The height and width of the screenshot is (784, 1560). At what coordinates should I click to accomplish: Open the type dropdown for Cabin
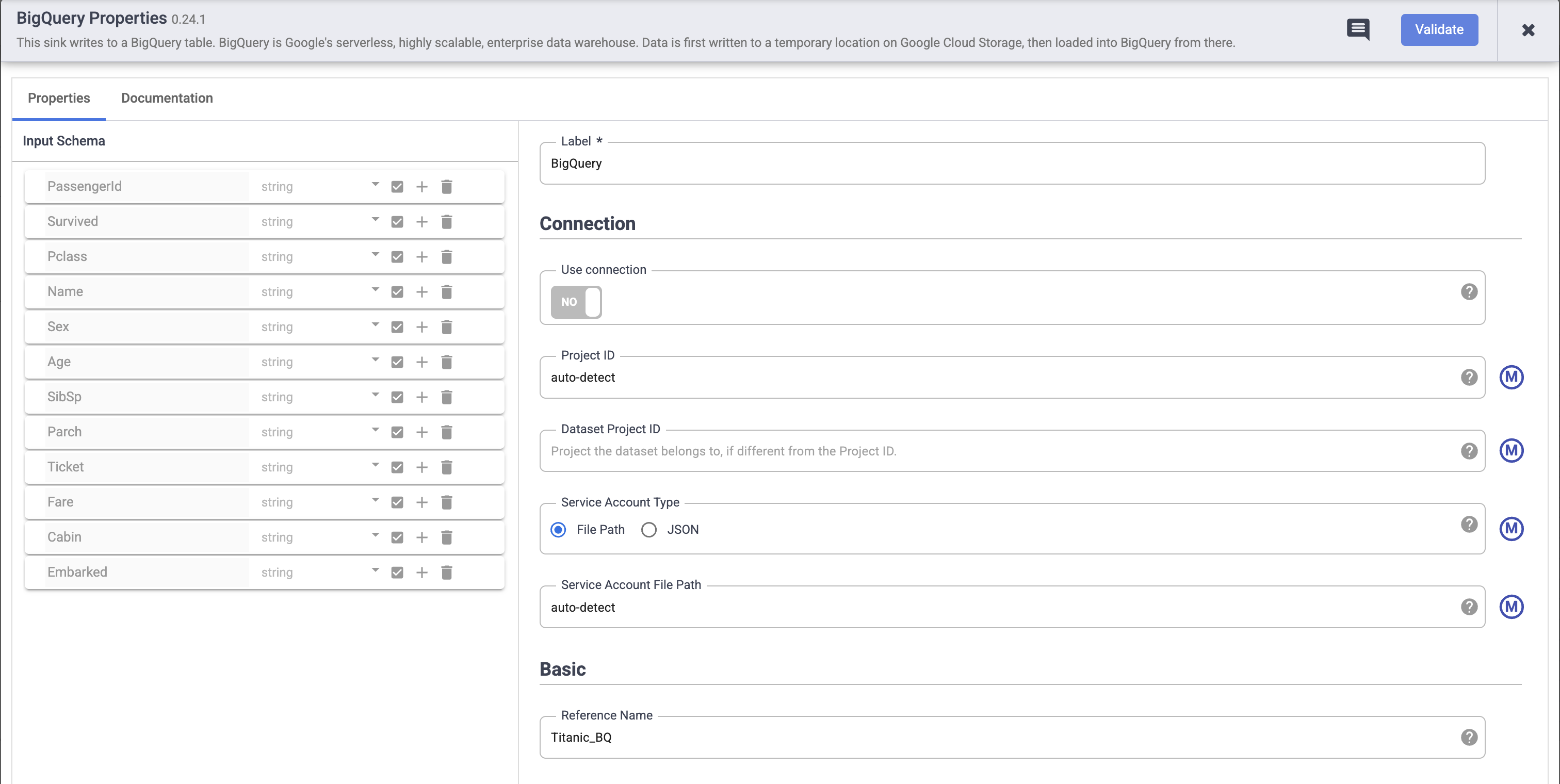click(x=374, y=537)
